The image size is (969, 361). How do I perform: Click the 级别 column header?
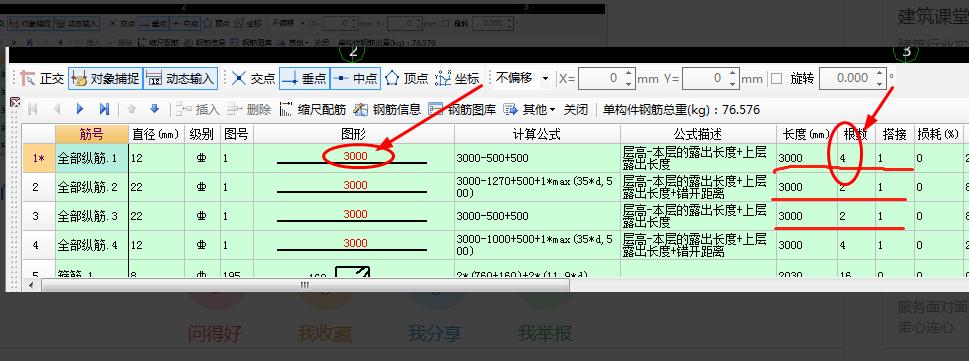pos(201,134)
